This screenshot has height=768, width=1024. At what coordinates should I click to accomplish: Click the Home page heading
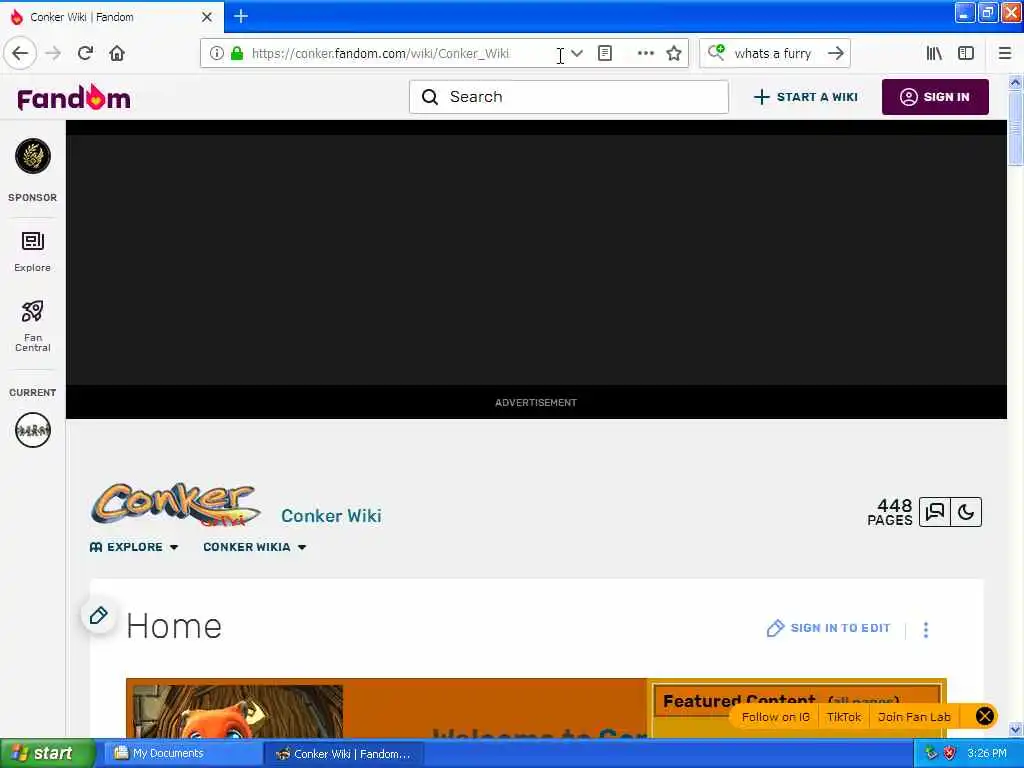pyautogui.click(x=174, y=626)
